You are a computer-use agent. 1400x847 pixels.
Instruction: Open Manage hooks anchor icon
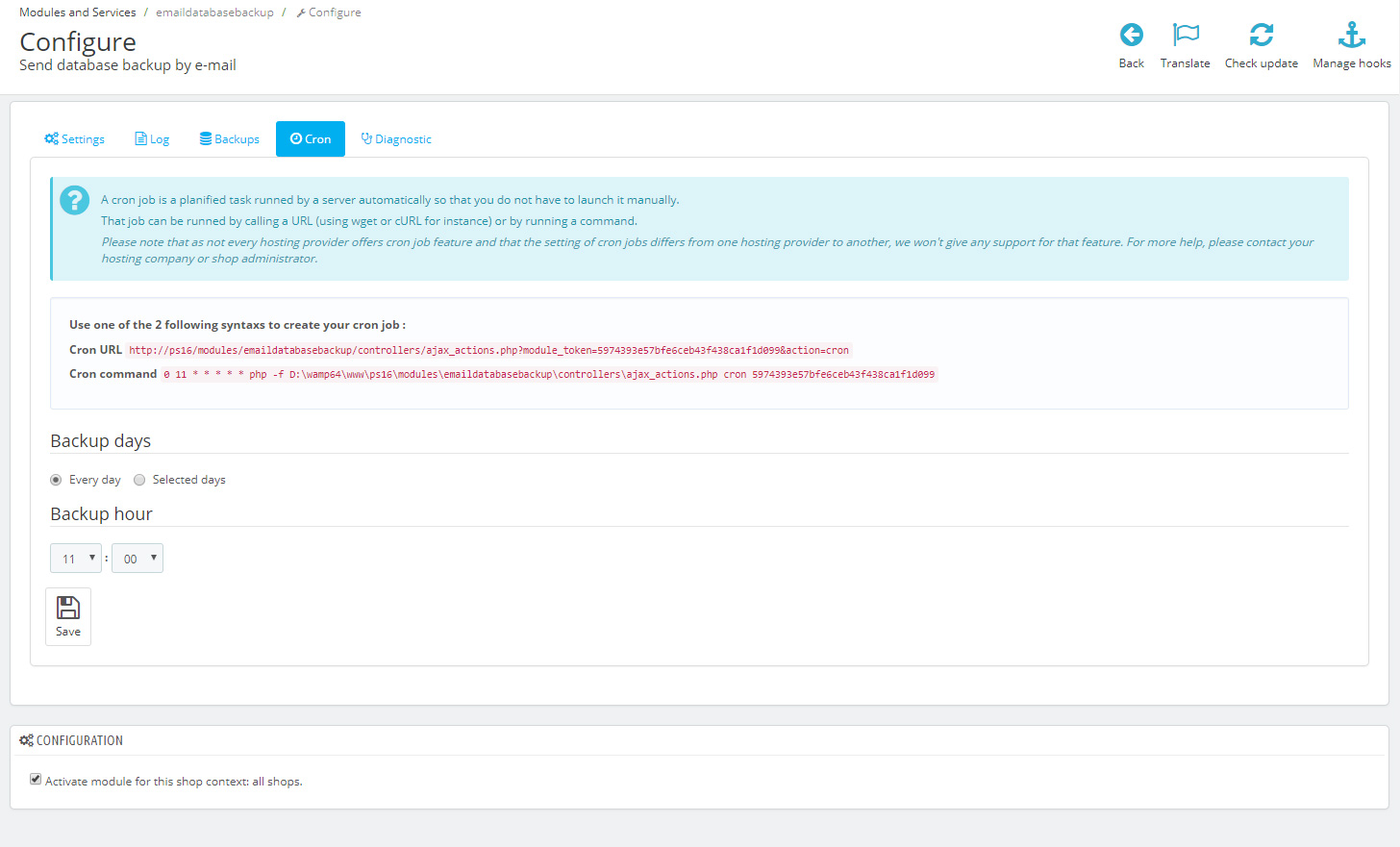1351,36
